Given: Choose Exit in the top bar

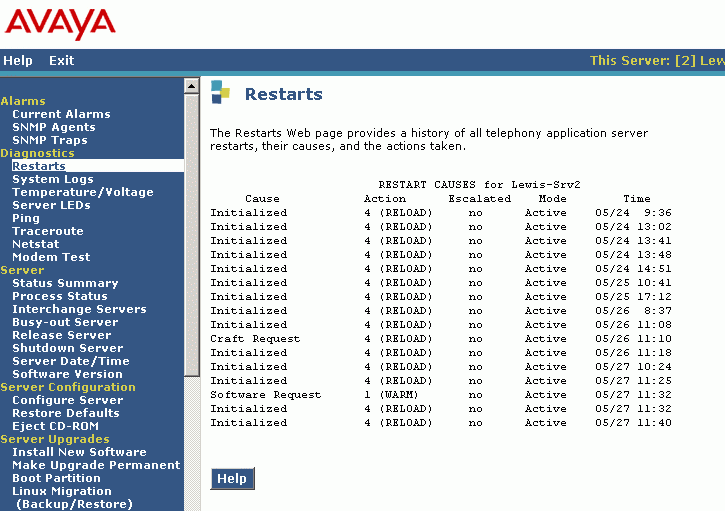Looking at the screenshot, I should click(61, 61).
